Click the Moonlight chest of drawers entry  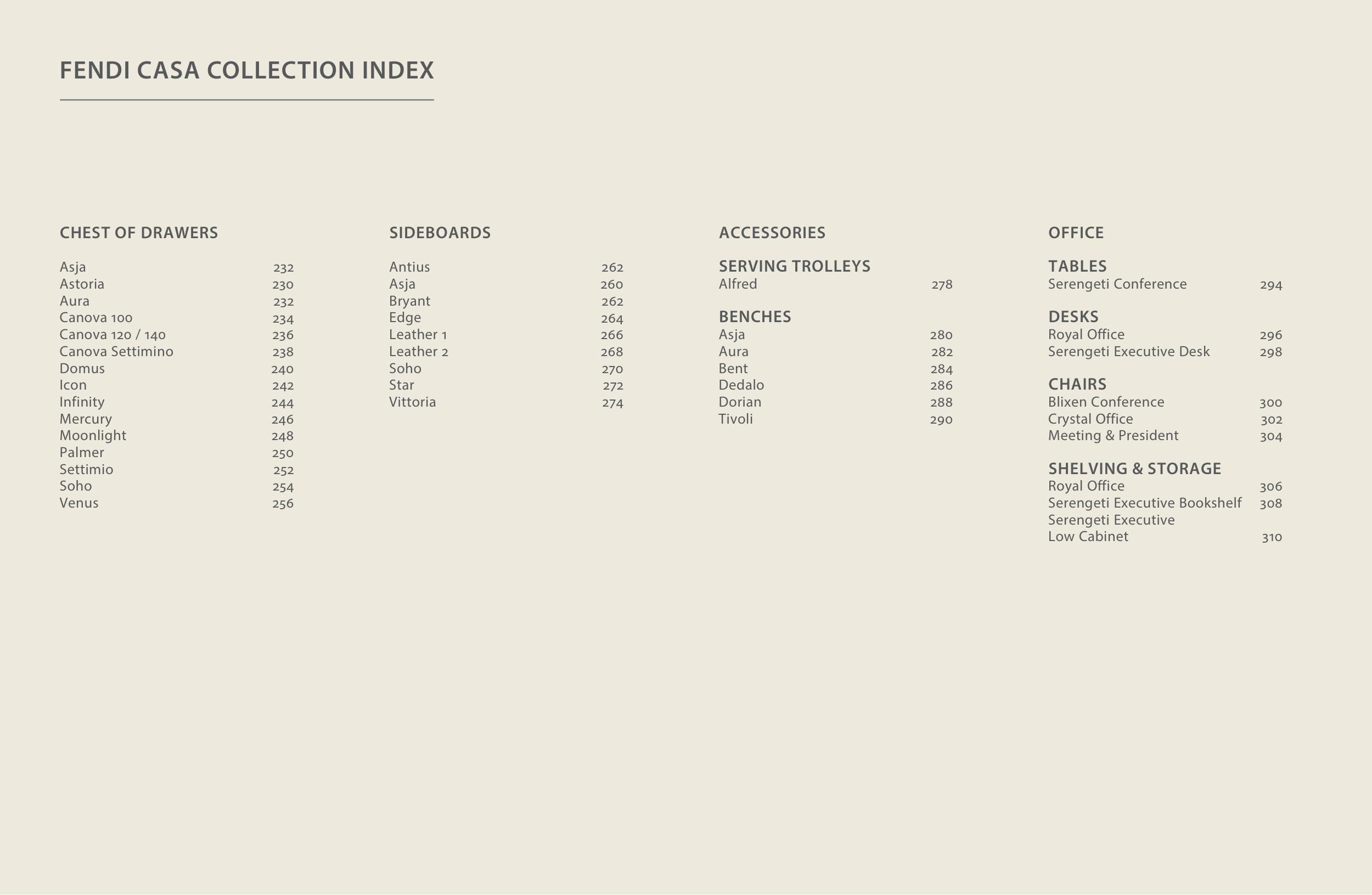92,436
